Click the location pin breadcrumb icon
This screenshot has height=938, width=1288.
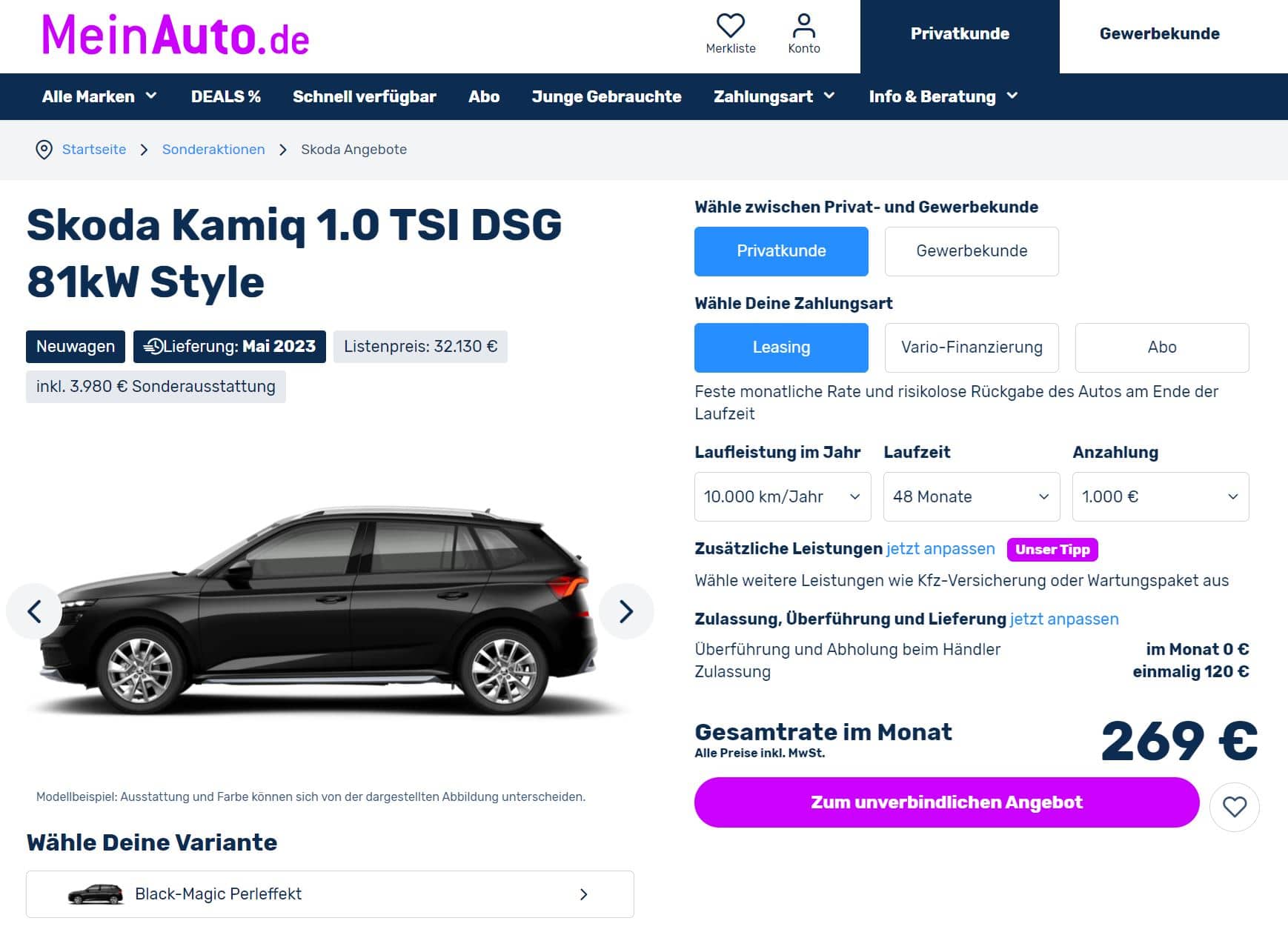(44, 150)
